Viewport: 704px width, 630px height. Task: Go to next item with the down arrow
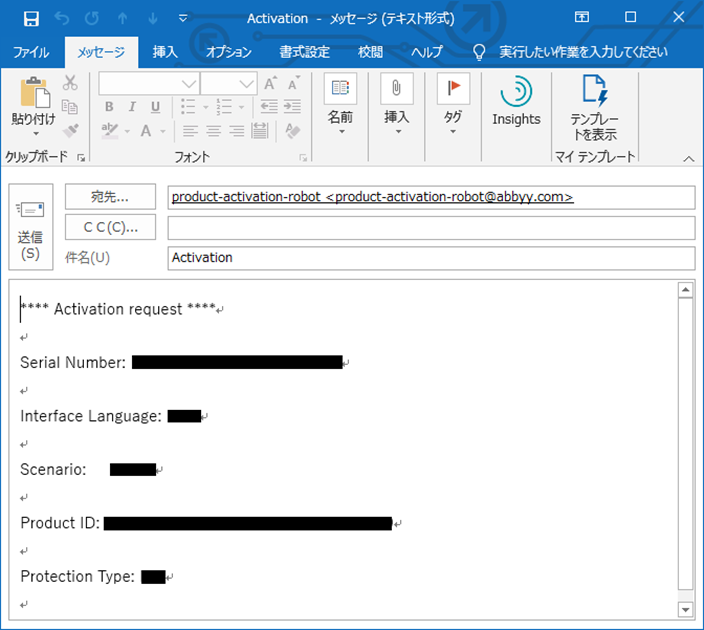pyautogui.click(x=153, y=18)
